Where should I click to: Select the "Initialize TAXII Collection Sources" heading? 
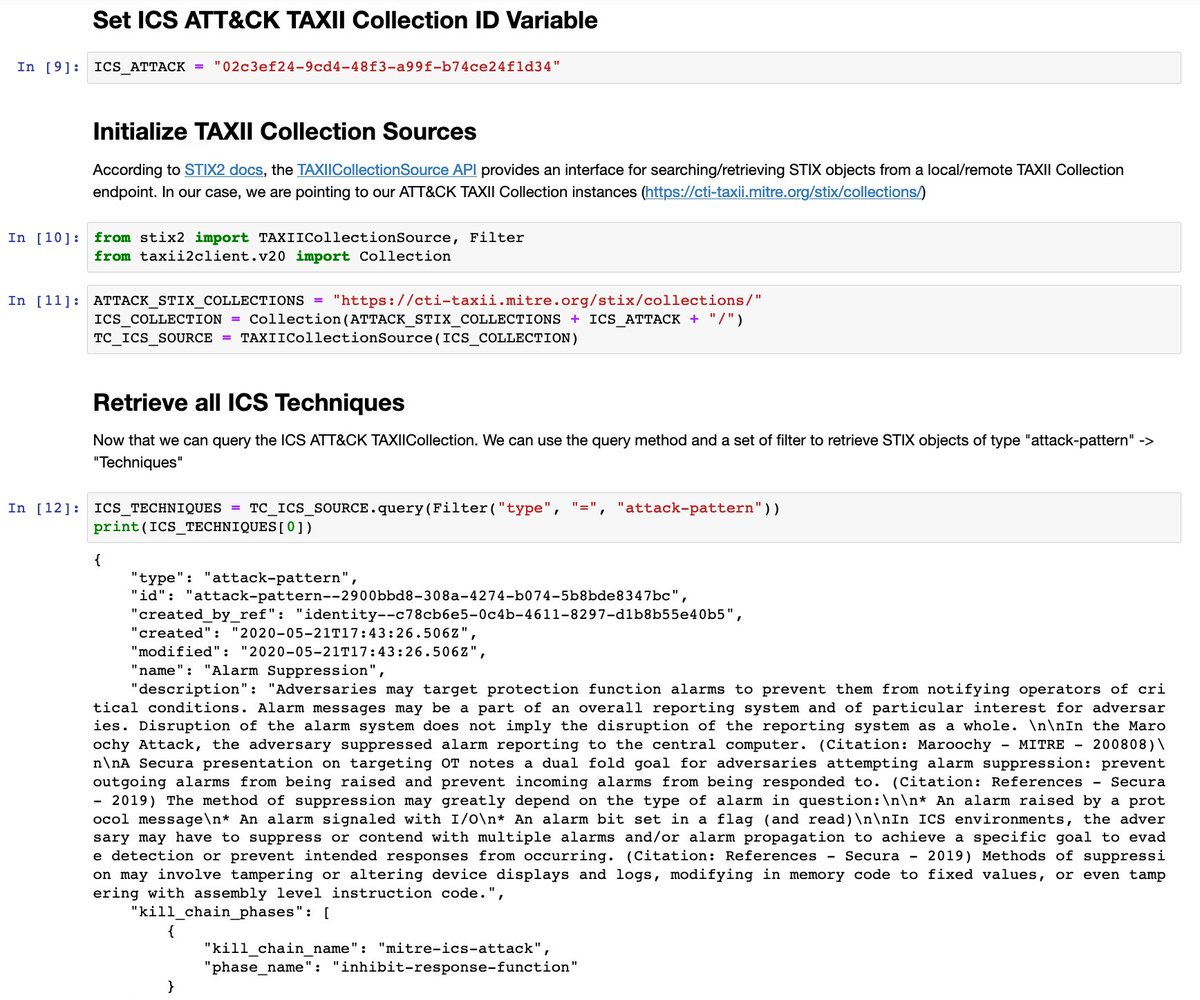coord(283,131)
